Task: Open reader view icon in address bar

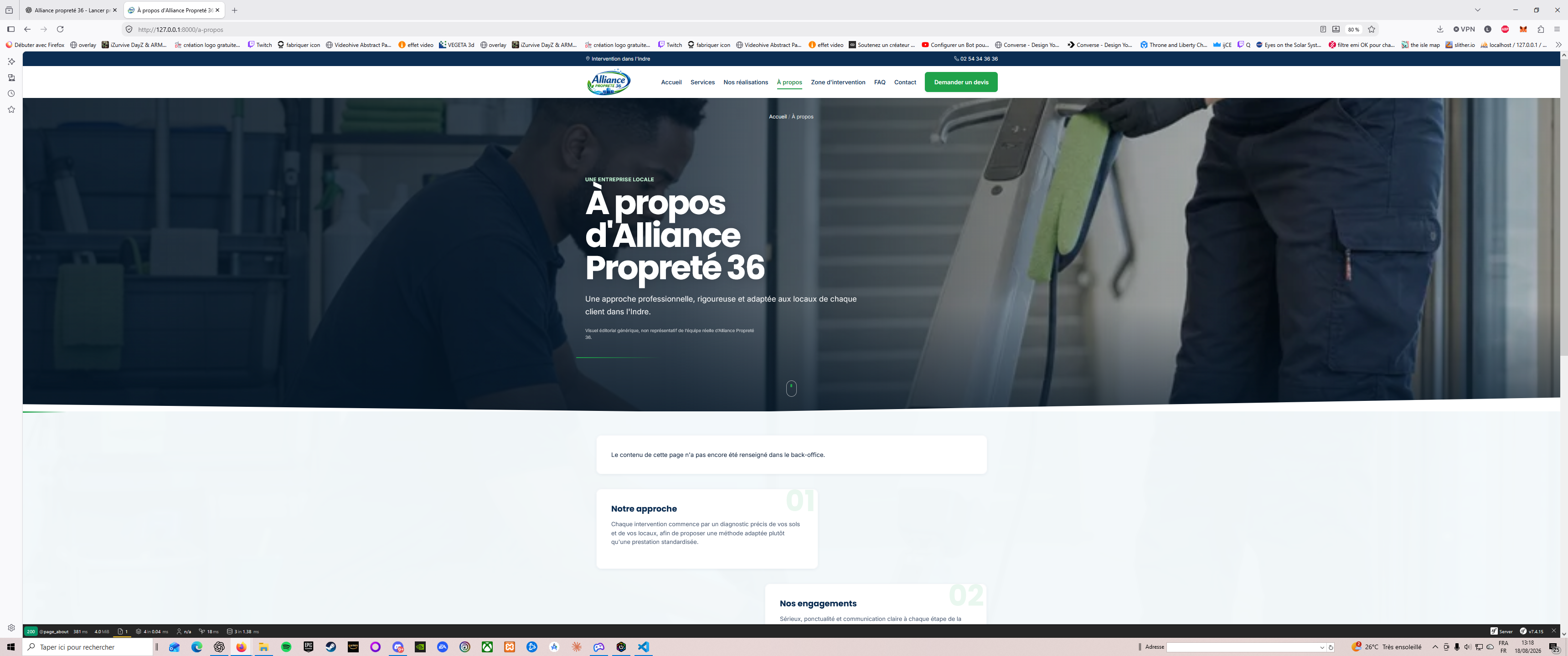Action: 1323,29
